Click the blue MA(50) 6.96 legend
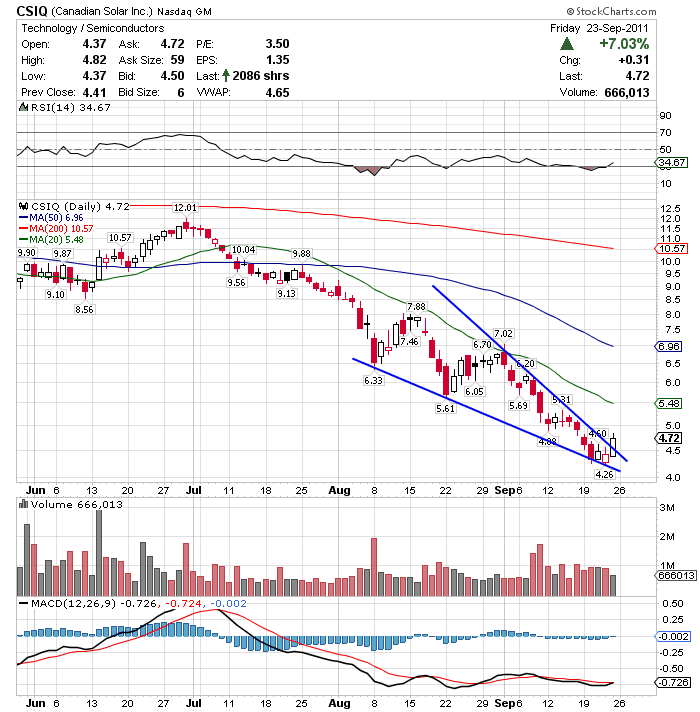 point(51,218)
